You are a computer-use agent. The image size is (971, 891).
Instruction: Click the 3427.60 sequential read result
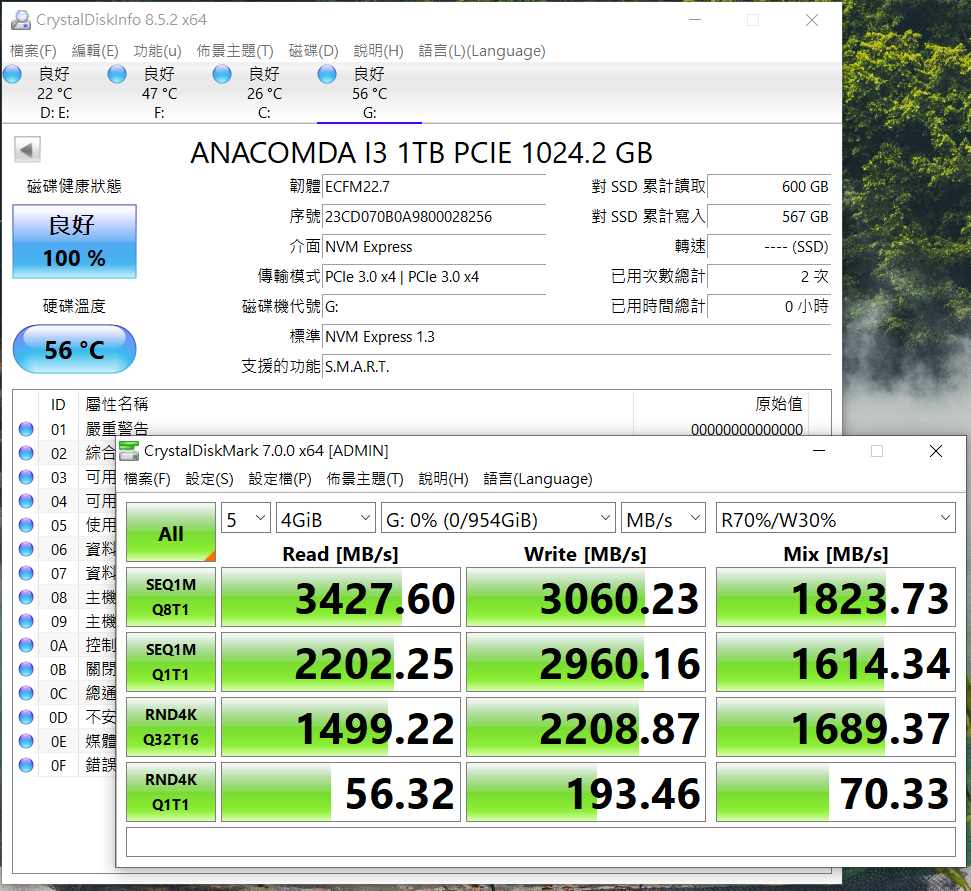pos(341,598)
